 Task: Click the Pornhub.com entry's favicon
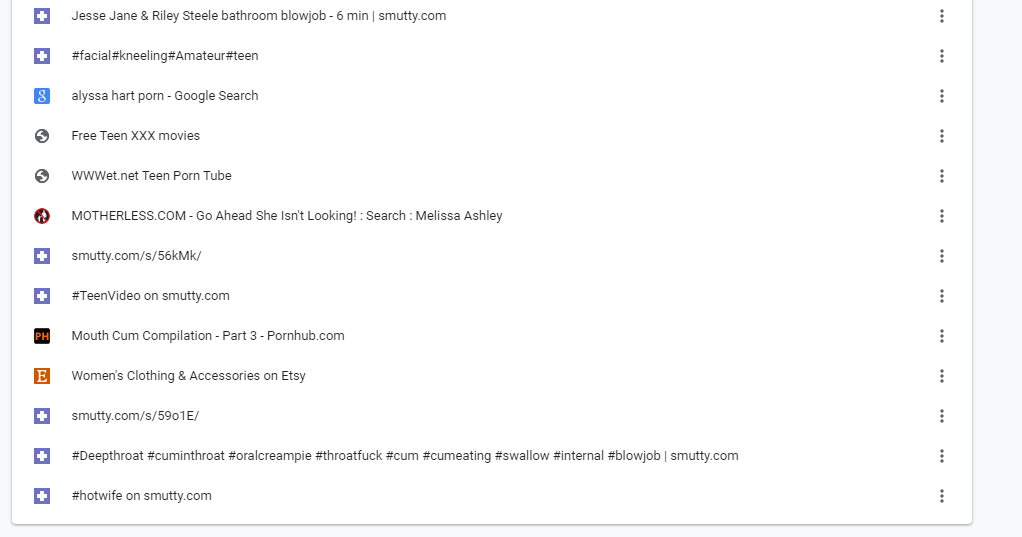click(x=42, y=336)
